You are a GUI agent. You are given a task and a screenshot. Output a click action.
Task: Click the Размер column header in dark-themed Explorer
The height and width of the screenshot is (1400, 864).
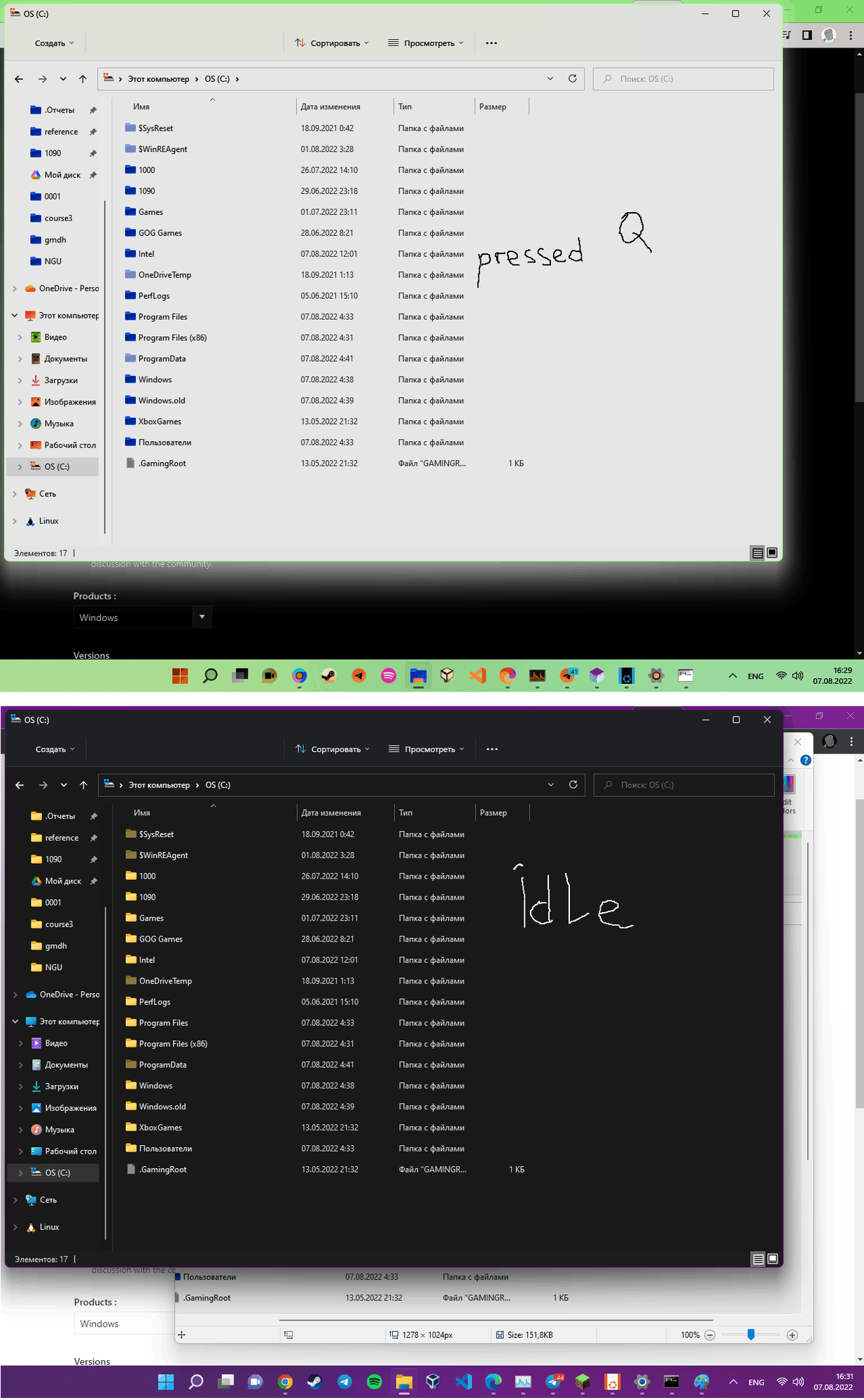(x=494, y=813)
